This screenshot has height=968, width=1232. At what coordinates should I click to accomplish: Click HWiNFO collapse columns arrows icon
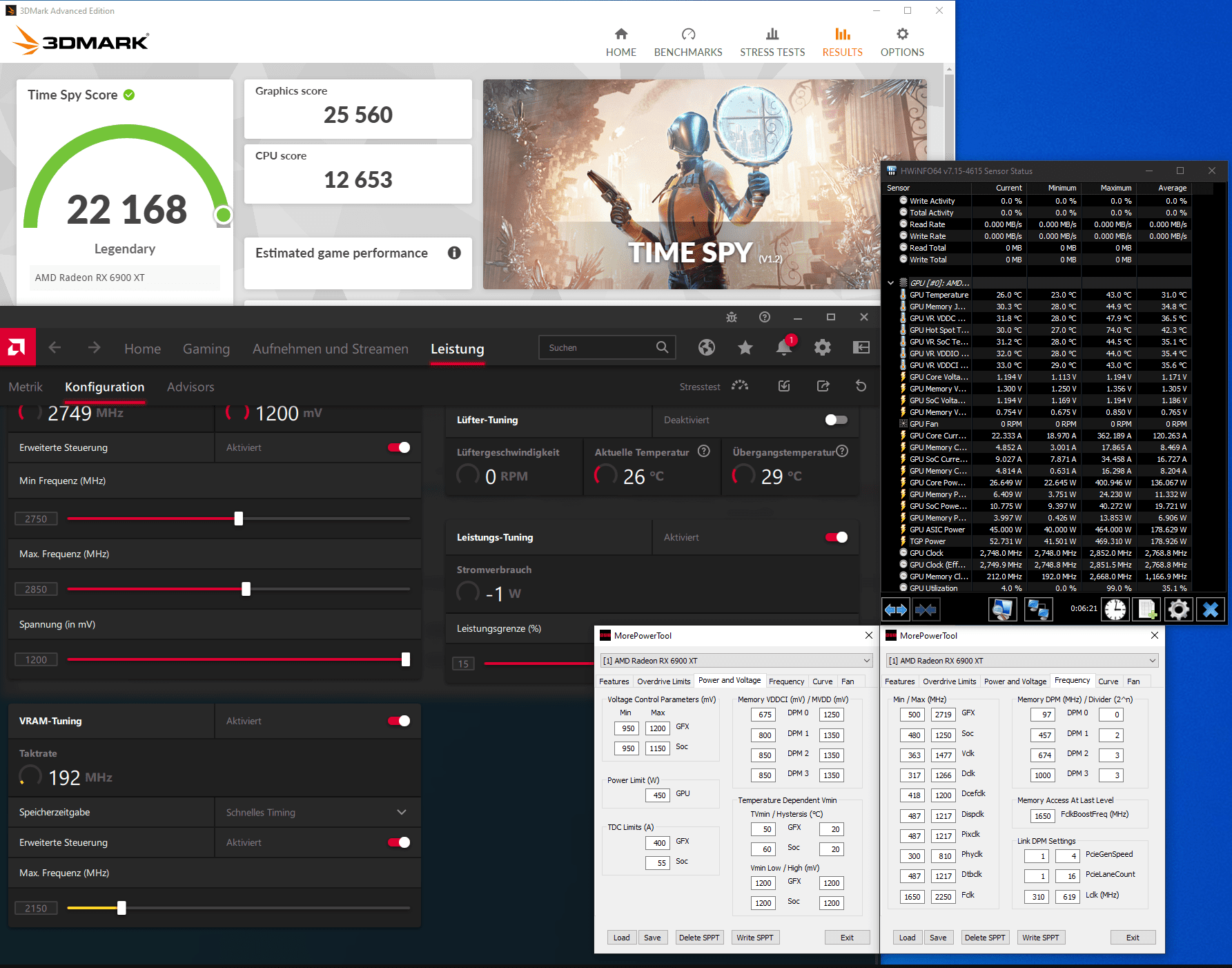[926, 610]
